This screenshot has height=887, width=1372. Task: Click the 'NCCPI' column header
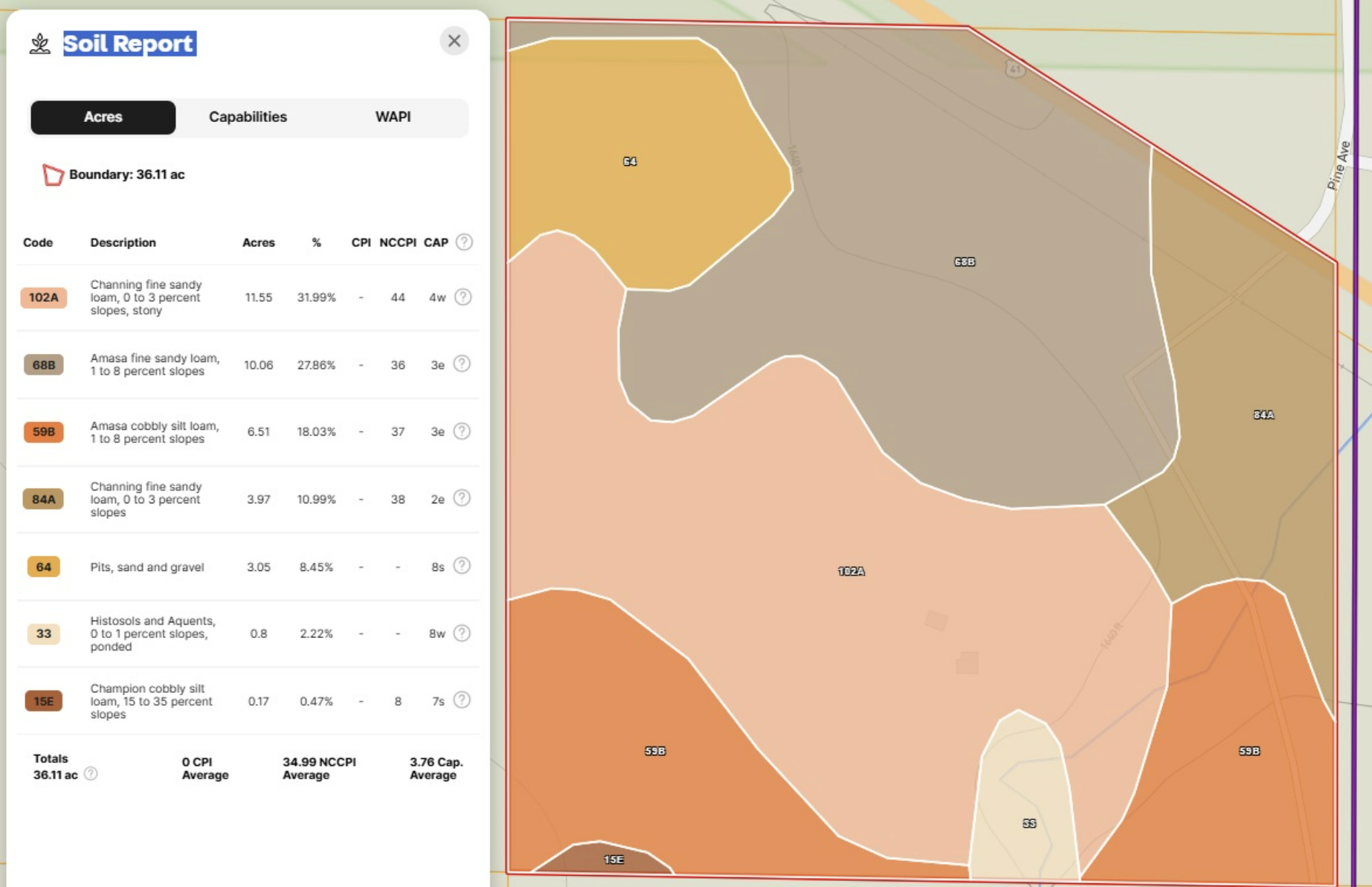tap(398, 242)
